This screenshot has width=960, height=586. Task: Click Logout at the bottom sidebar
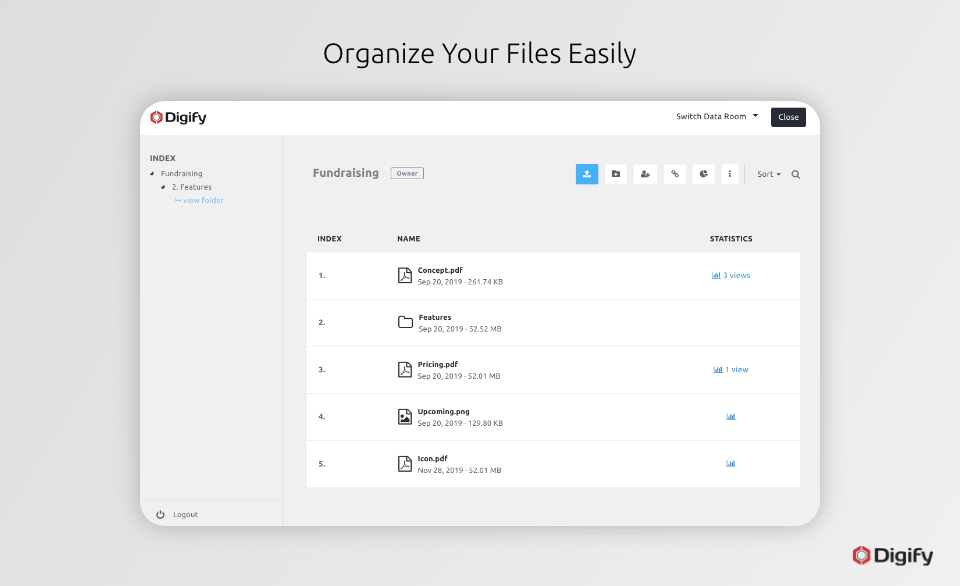pos(184,513)
